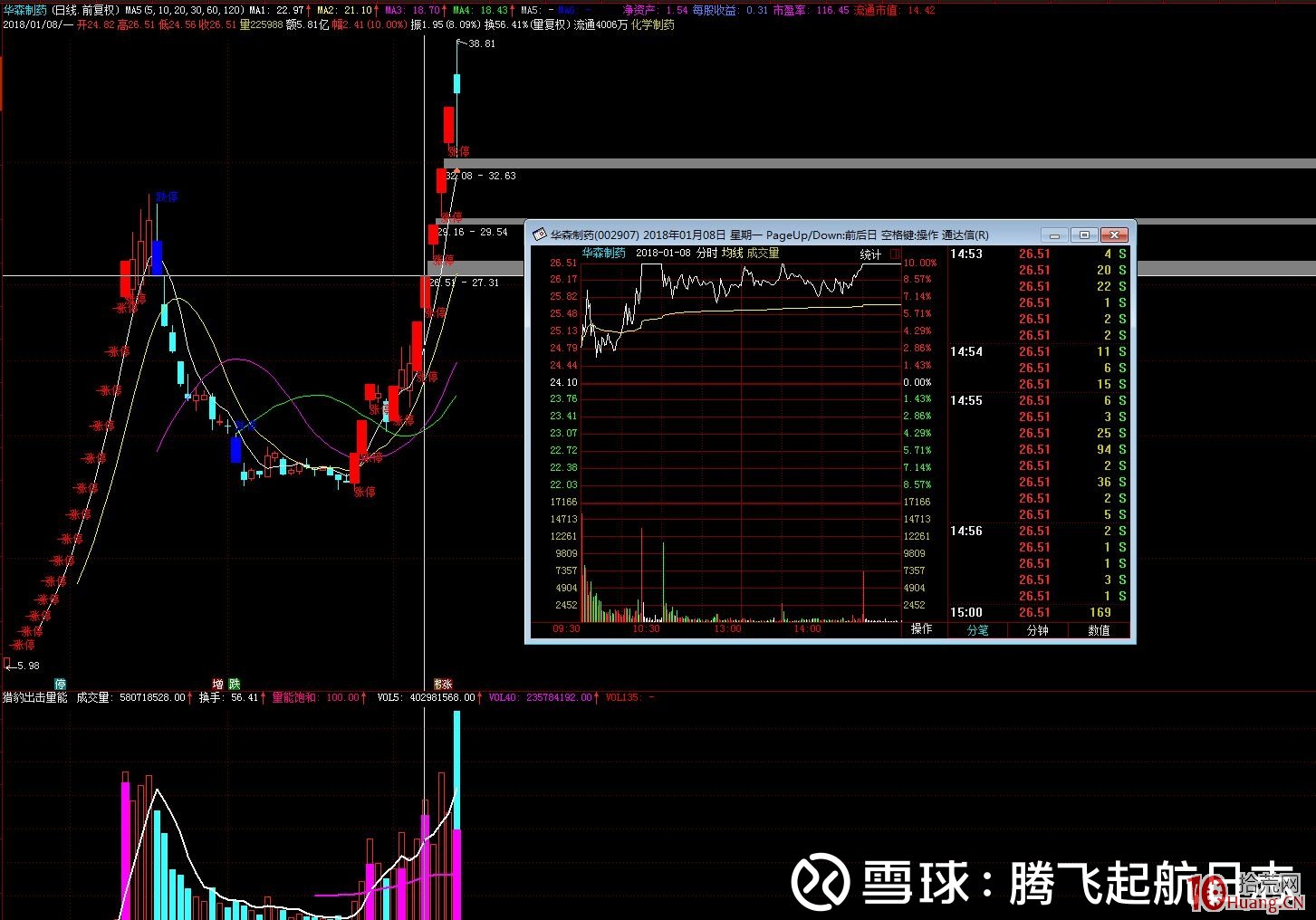Screen dimensions: 1316x920
Task: Click the MA2: 21.10 moving average value
Action: coord(348,10)
